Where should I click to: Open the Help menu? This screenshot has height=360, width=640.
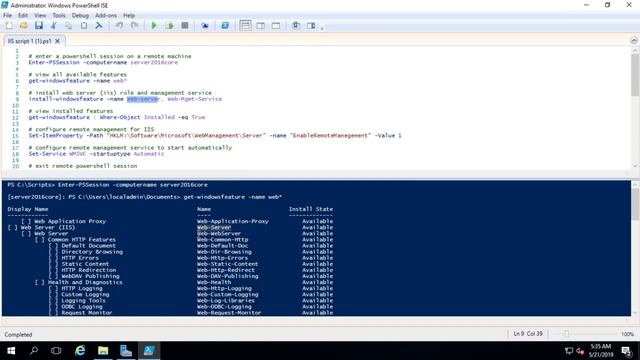point(129,15)
